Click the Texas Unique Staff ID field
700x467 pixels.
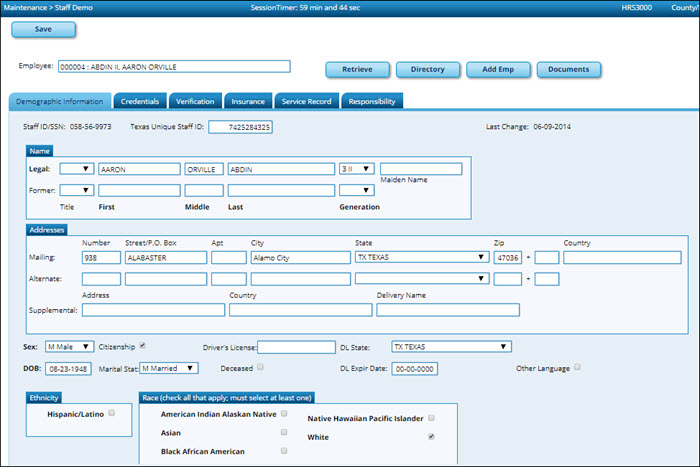[240, 127]
